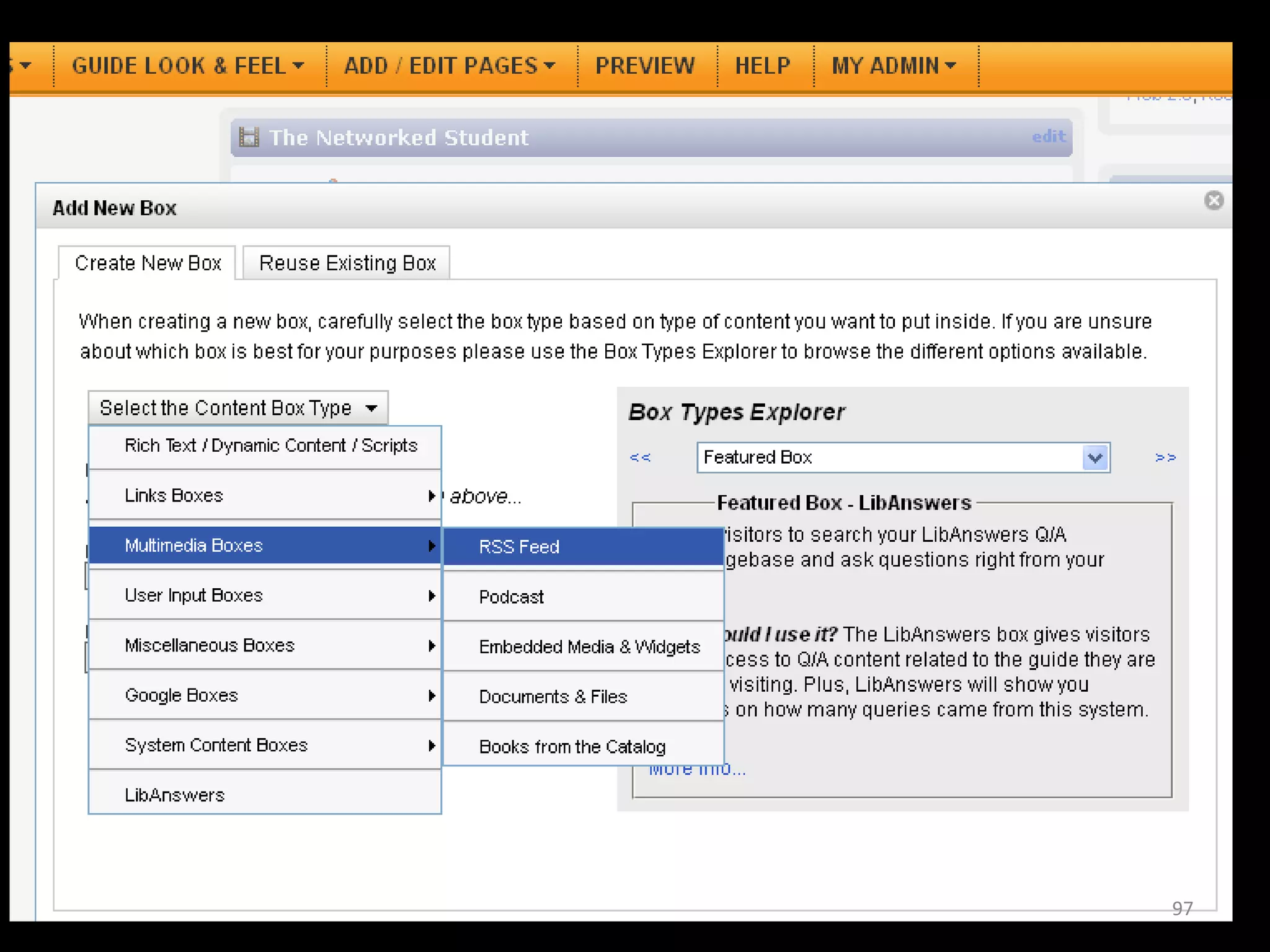Screen dimensions: 1270x952
Task: Switch to Reuse Existing Box tab
Action: 347,263
